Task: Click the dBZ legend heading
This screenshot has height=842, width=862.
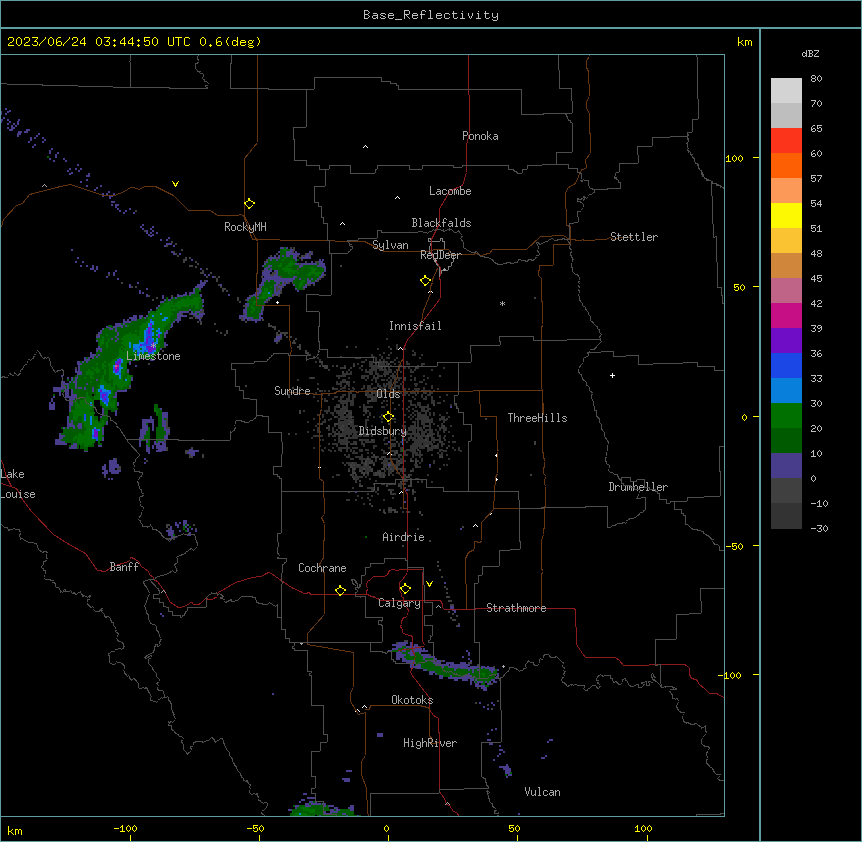Action: [x=810, y=54]
